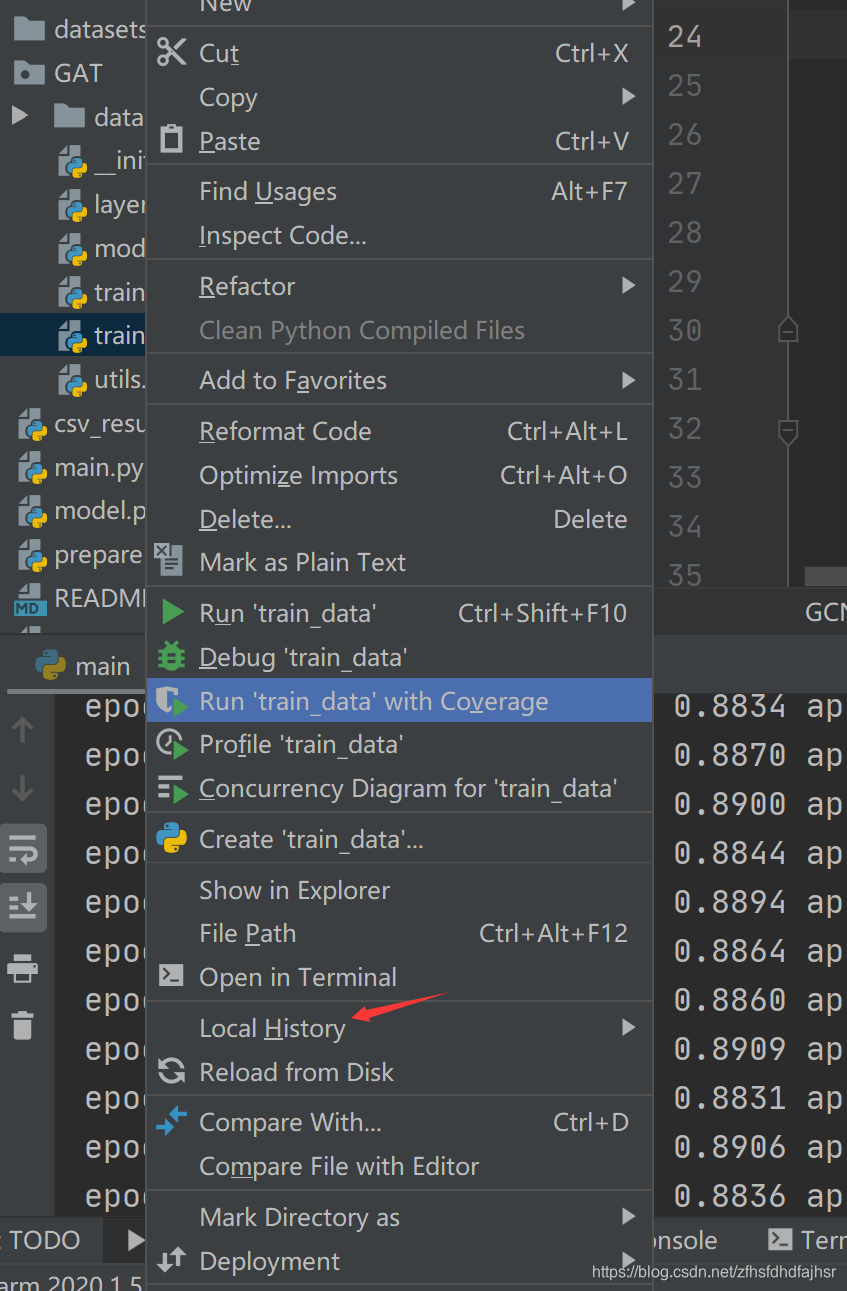847x1291 pixels.
Task: Click line number 24 in the editor gutter
Action: click(x=685, y=37)
